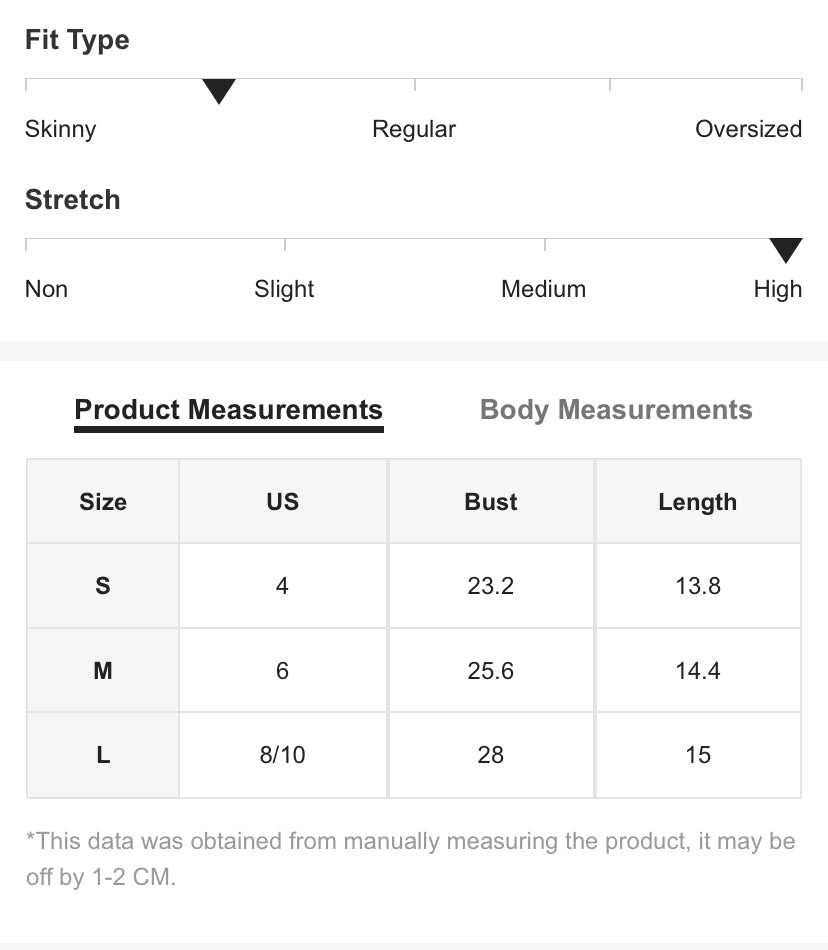828x950 pixels.
Task: Click the Medium stretch label
Action: [x=543, y=289]
